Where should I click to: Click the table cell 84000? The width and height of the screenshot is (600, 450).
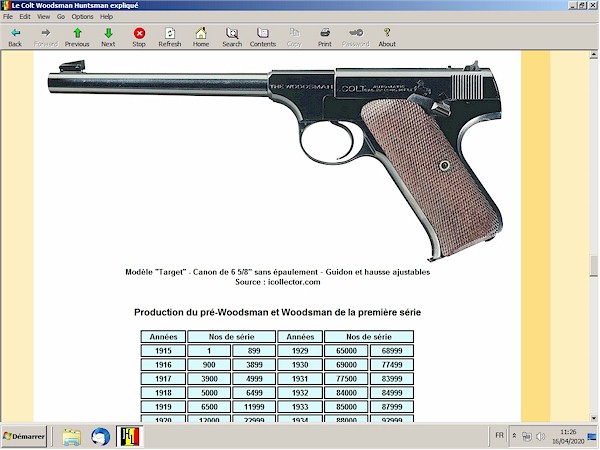(346, 393)
